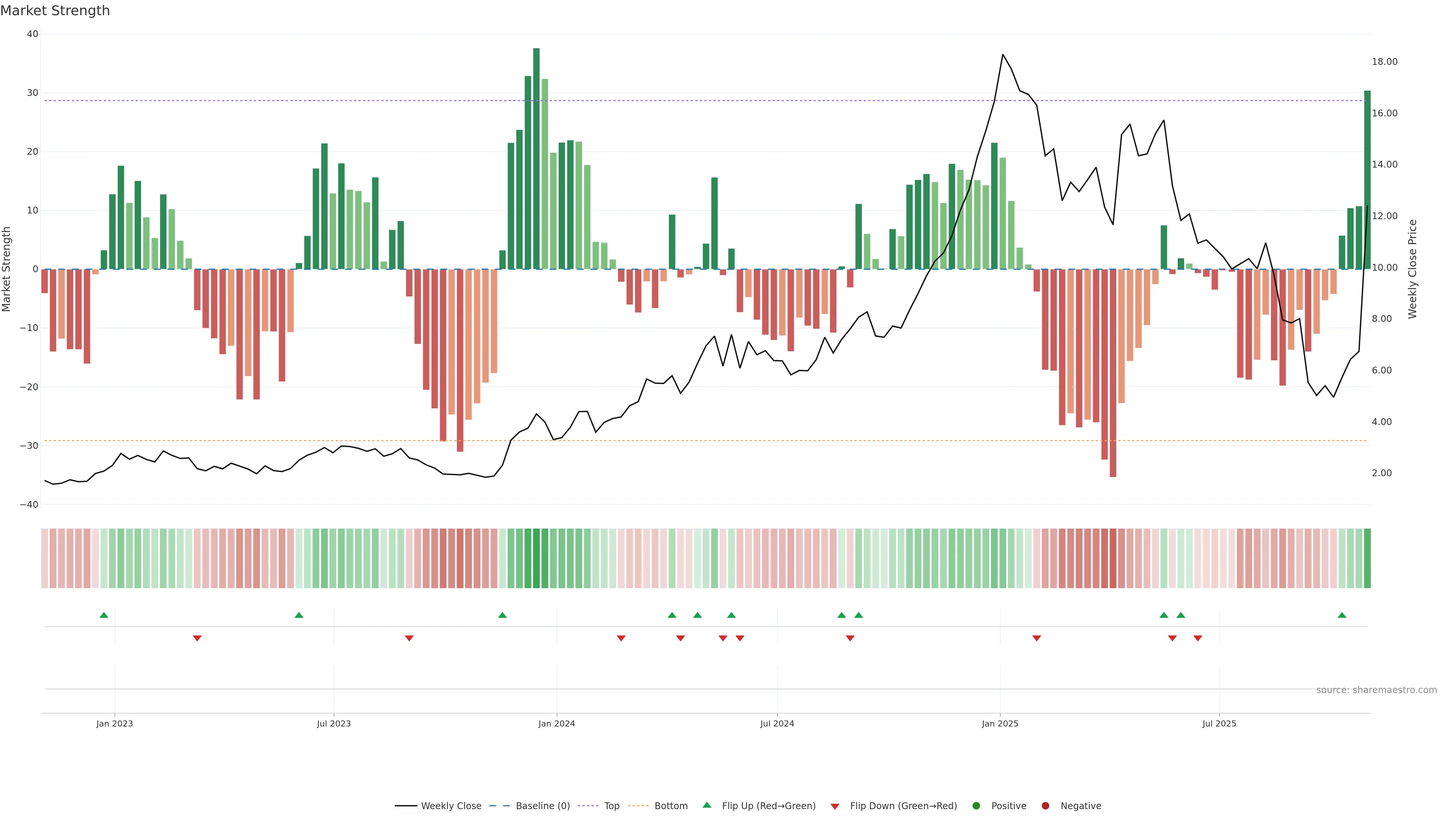Click the Market Strength chart title
The image size is (1456, 819).
coord(55,11)
